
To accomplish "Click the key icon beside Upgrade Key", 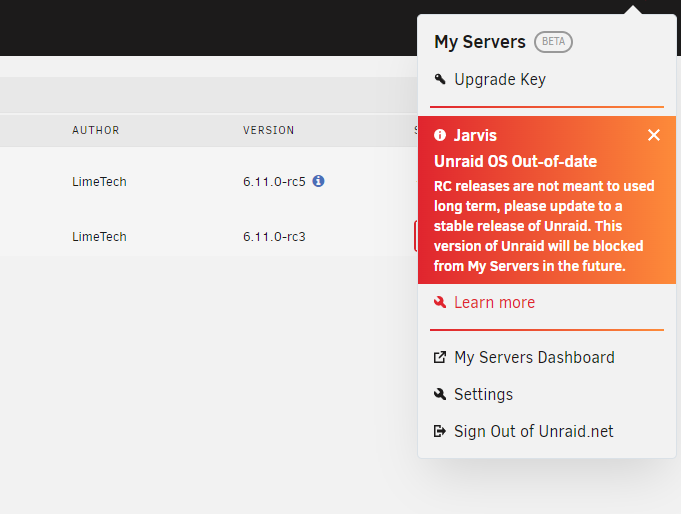I will [x=440, y=79].
